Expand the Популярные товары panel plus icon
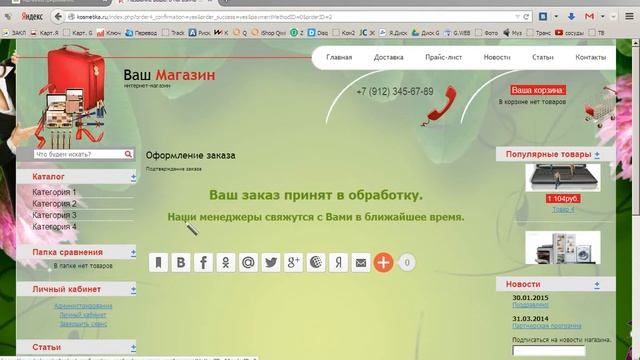This screenshot has height=360, width=640. (x=597, y=155)
